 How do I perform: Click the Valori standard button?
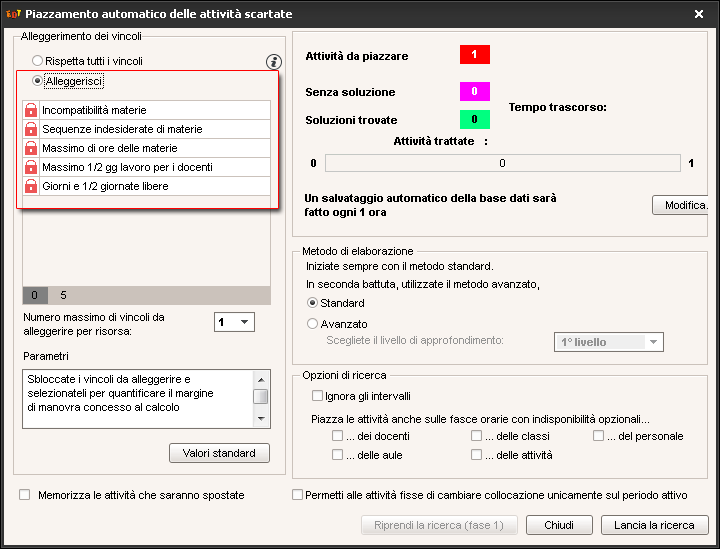click(x=219, y=453)
